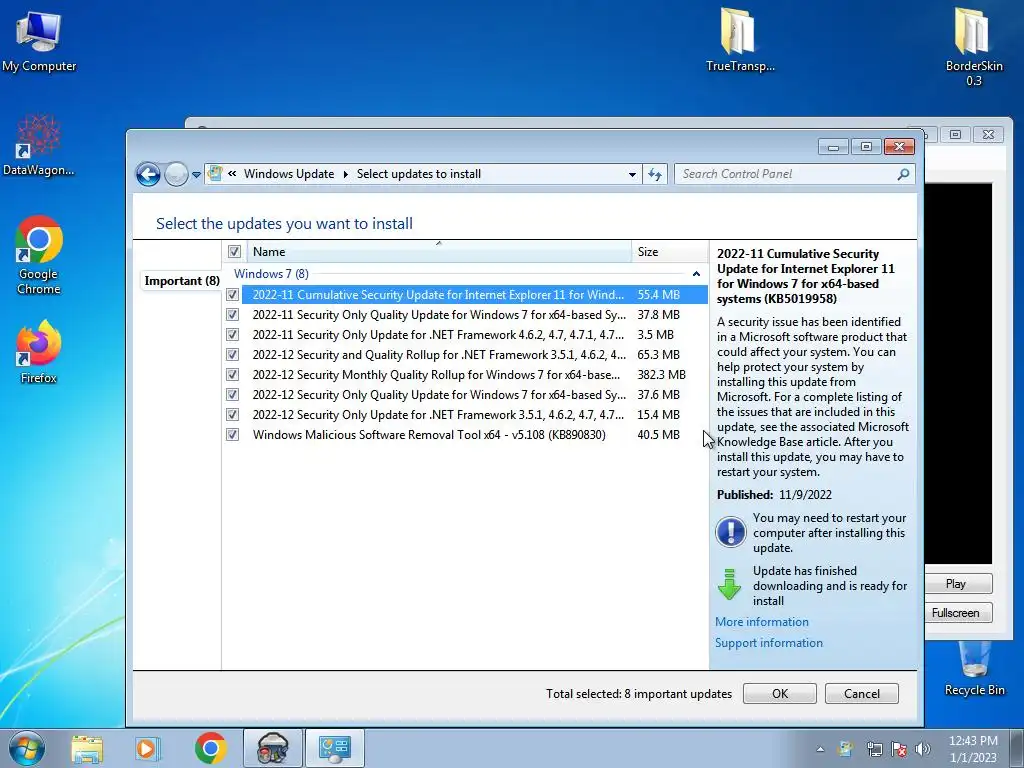Screen dimensions: 1024x768
Task: Open the breadcrumb arrow after Windows Update
Action: [345, 174]
